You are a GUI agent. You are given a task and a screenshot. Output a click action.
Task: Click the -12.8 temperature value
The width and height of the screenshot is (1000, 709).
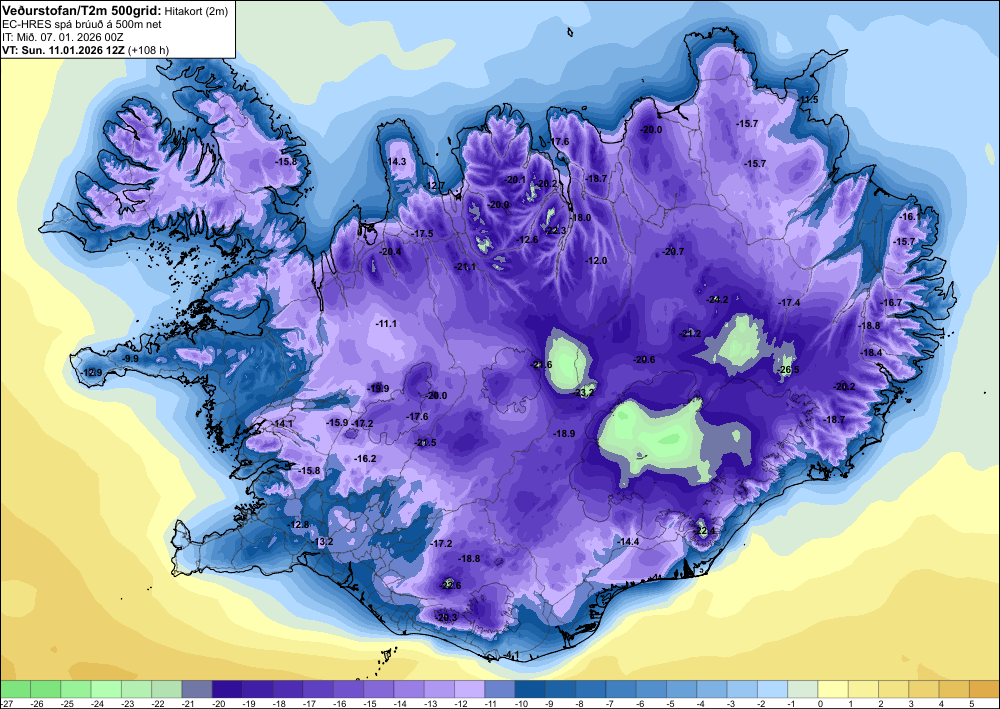coord(298,525)
